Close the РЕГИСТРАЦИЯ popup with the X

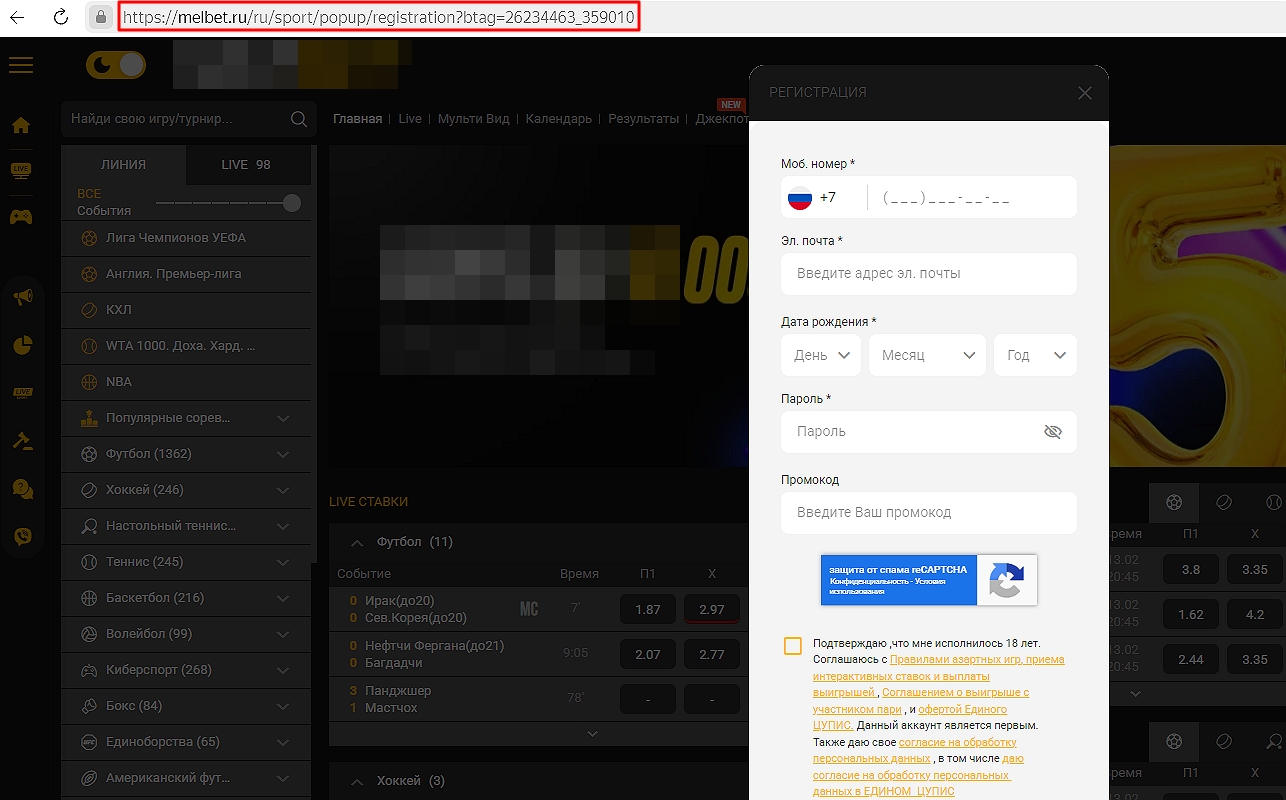pos(1085,93)
